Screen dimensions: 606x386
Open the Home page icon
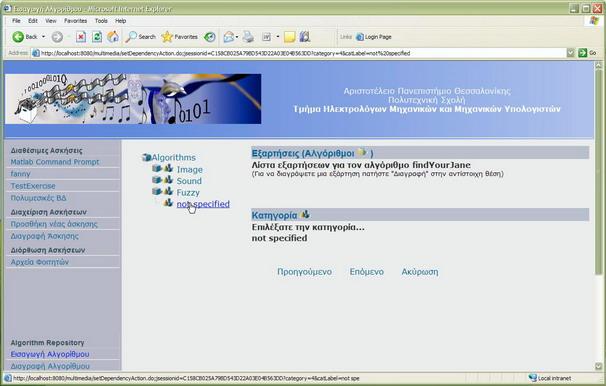(x=113, y=37)
